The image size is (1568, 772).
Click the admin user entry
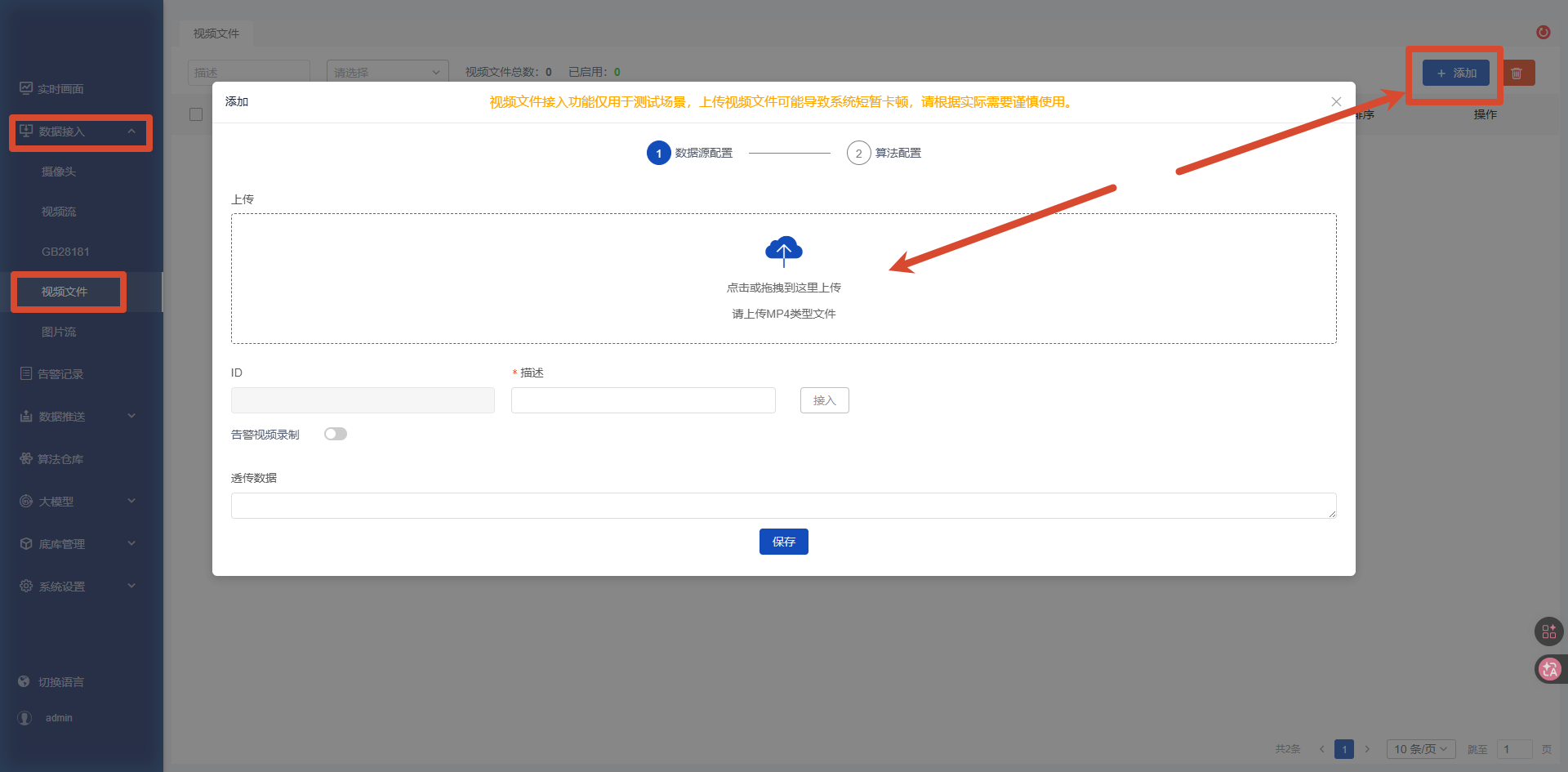[46, 717]
